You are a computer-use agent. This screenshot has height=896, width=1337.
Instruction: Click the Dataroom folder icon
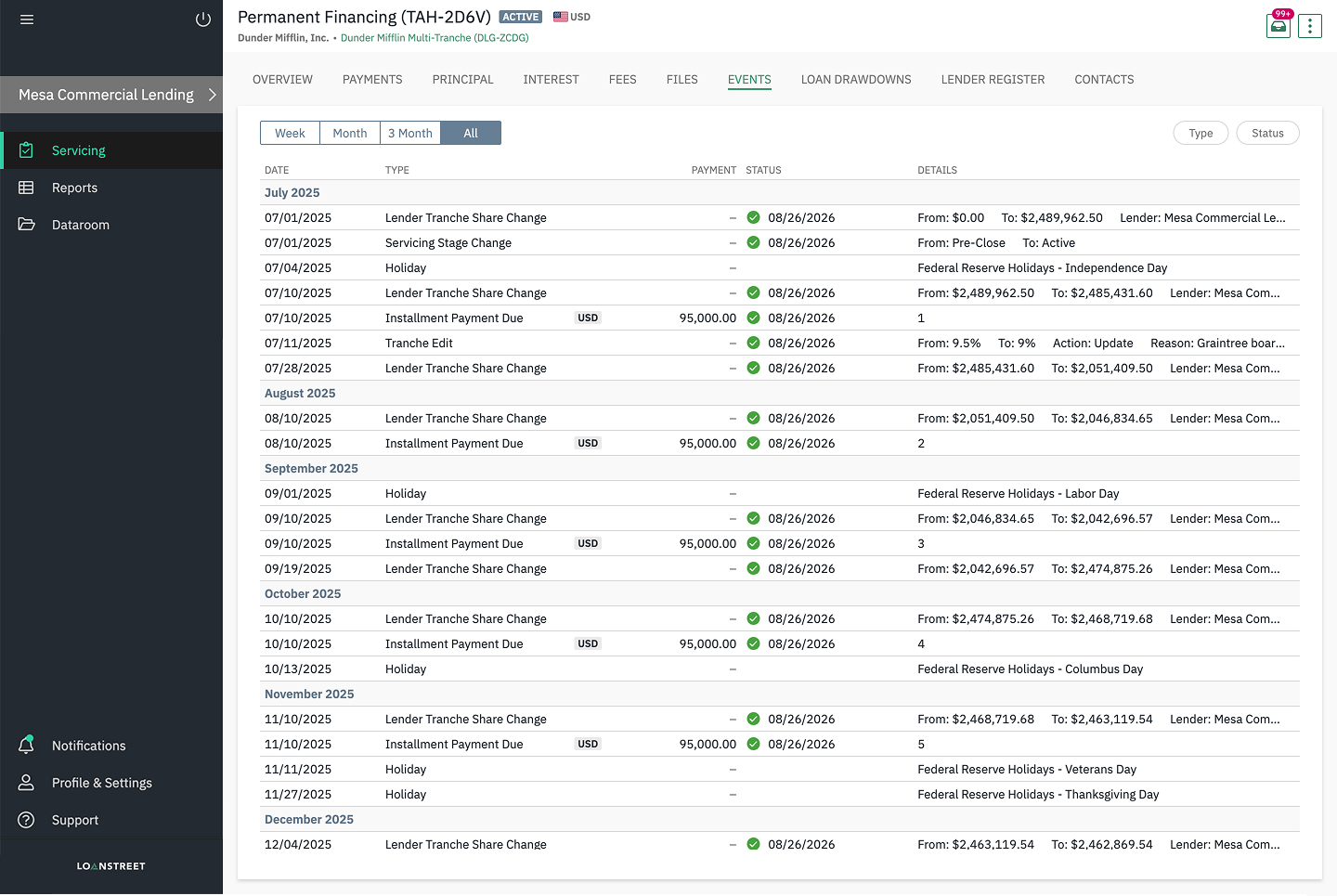(x=26, y=225)
